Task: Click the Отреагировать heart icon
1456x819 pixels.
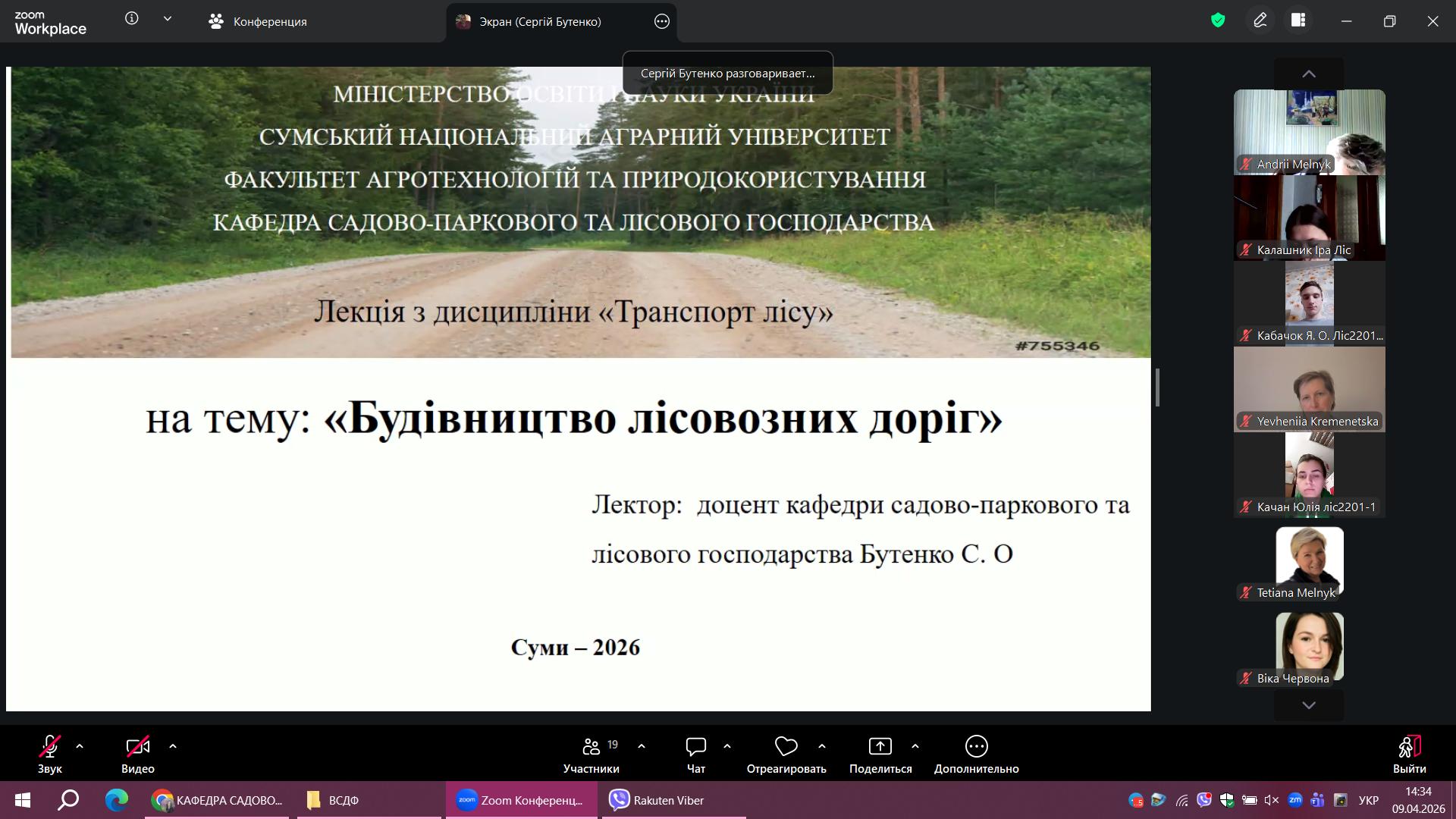Action: (x=786, y=747)
